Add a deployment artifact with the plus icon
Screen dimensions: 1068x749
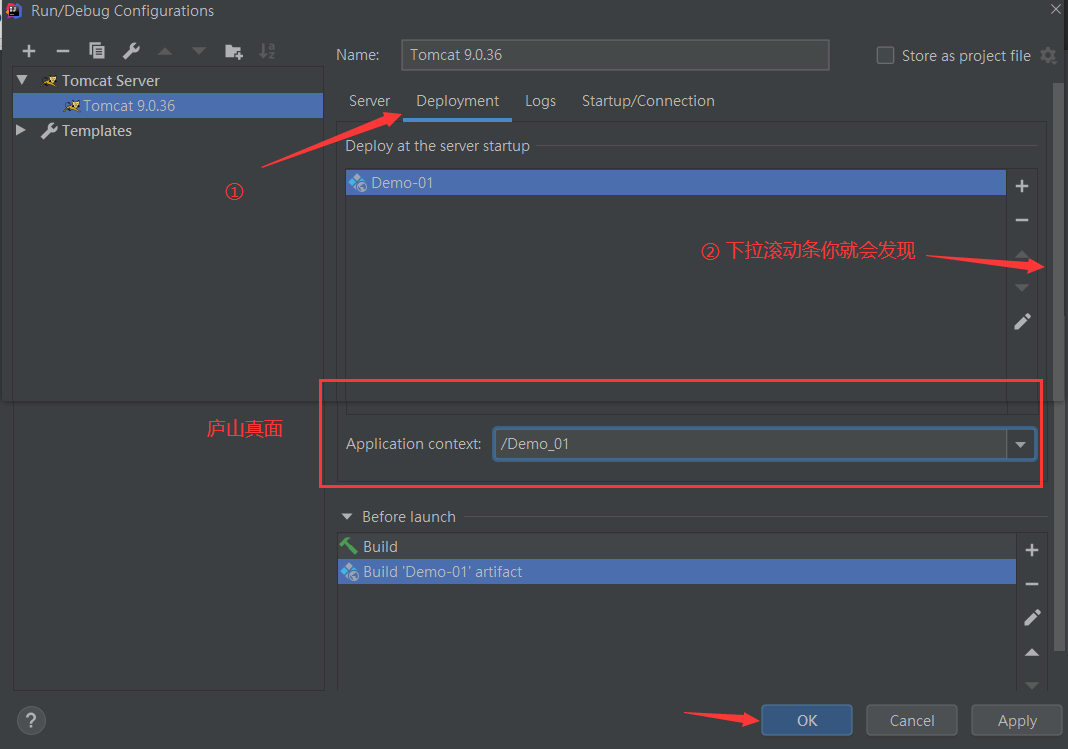[1021, 185]
